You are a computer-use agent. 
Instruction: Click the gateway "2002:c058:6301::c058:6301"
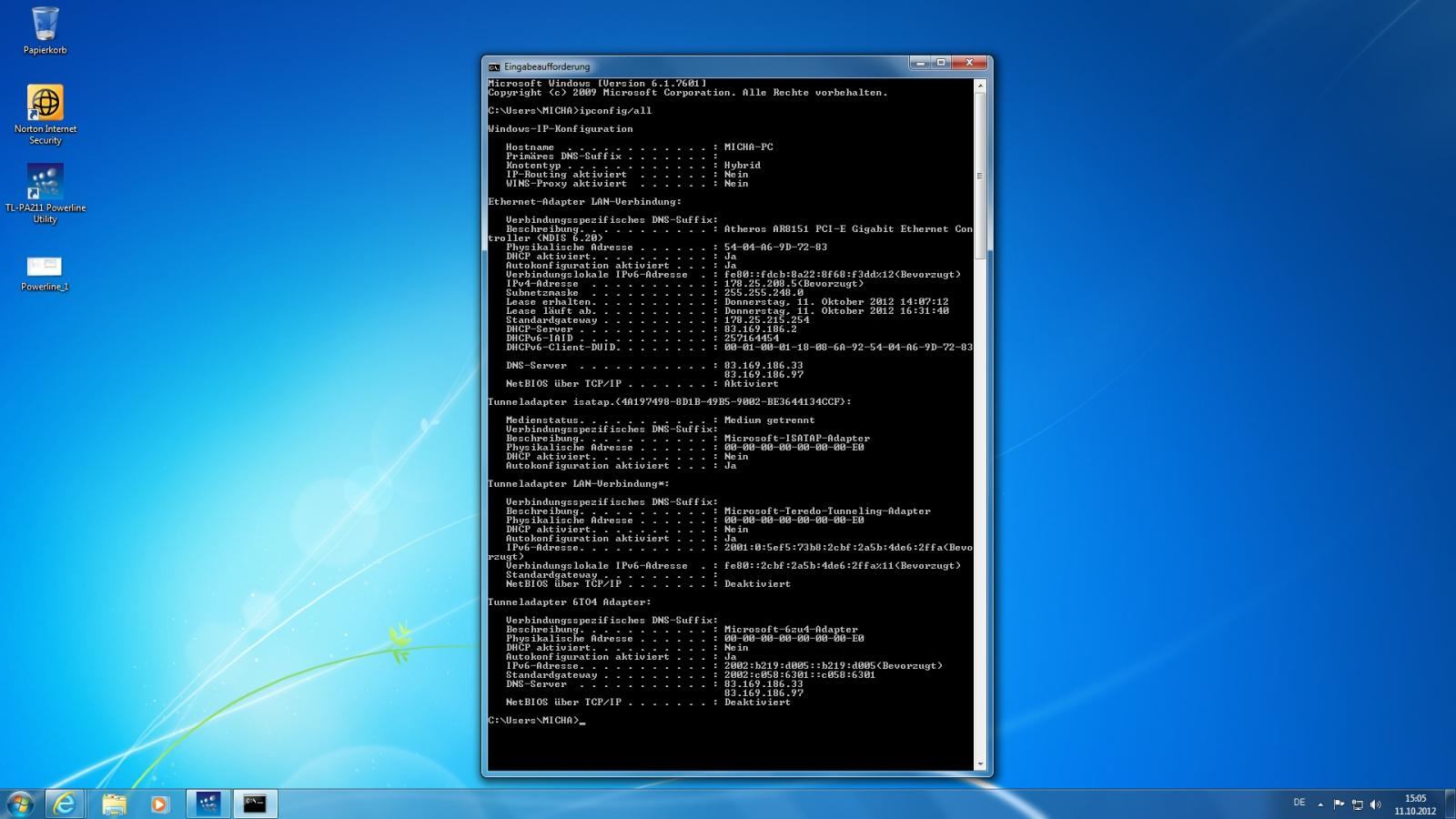800,675
